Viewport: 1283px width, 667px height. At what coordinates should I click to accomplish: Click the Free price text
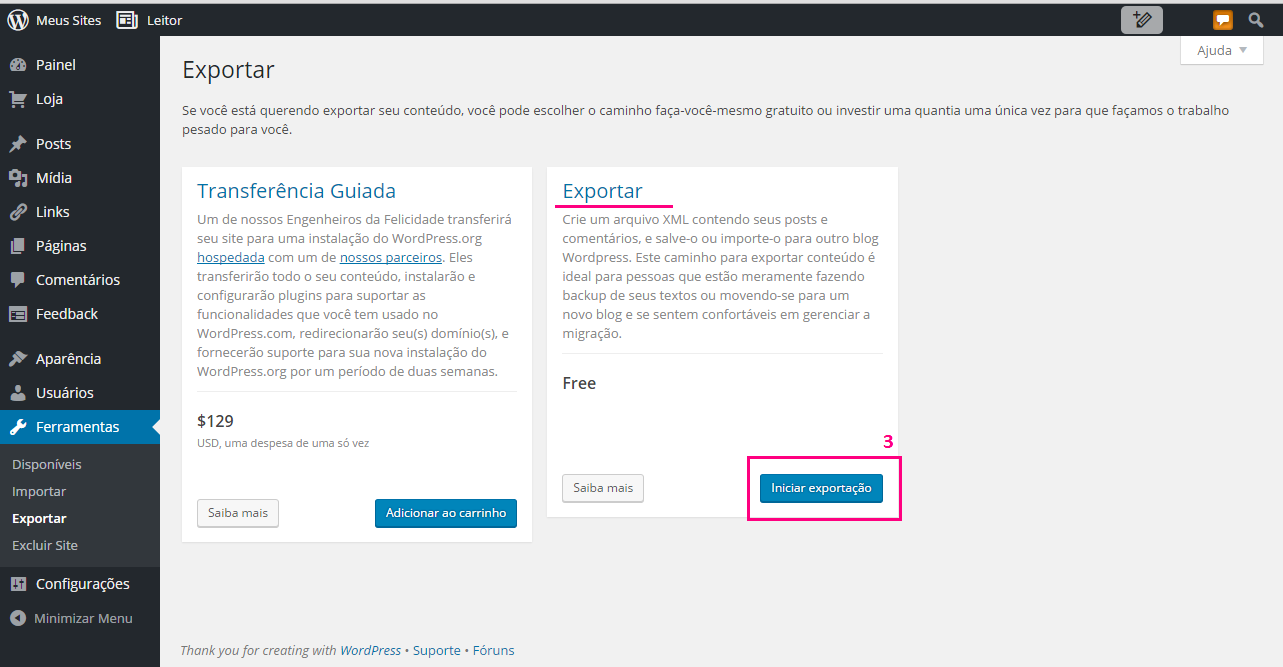[x=579, y=383]
